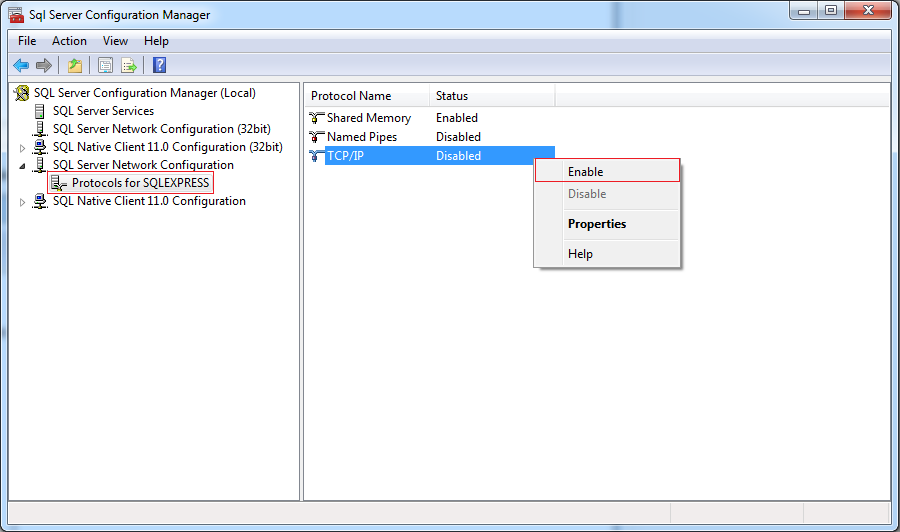Click the Back arrow toolbar icon

pos(21,65)
